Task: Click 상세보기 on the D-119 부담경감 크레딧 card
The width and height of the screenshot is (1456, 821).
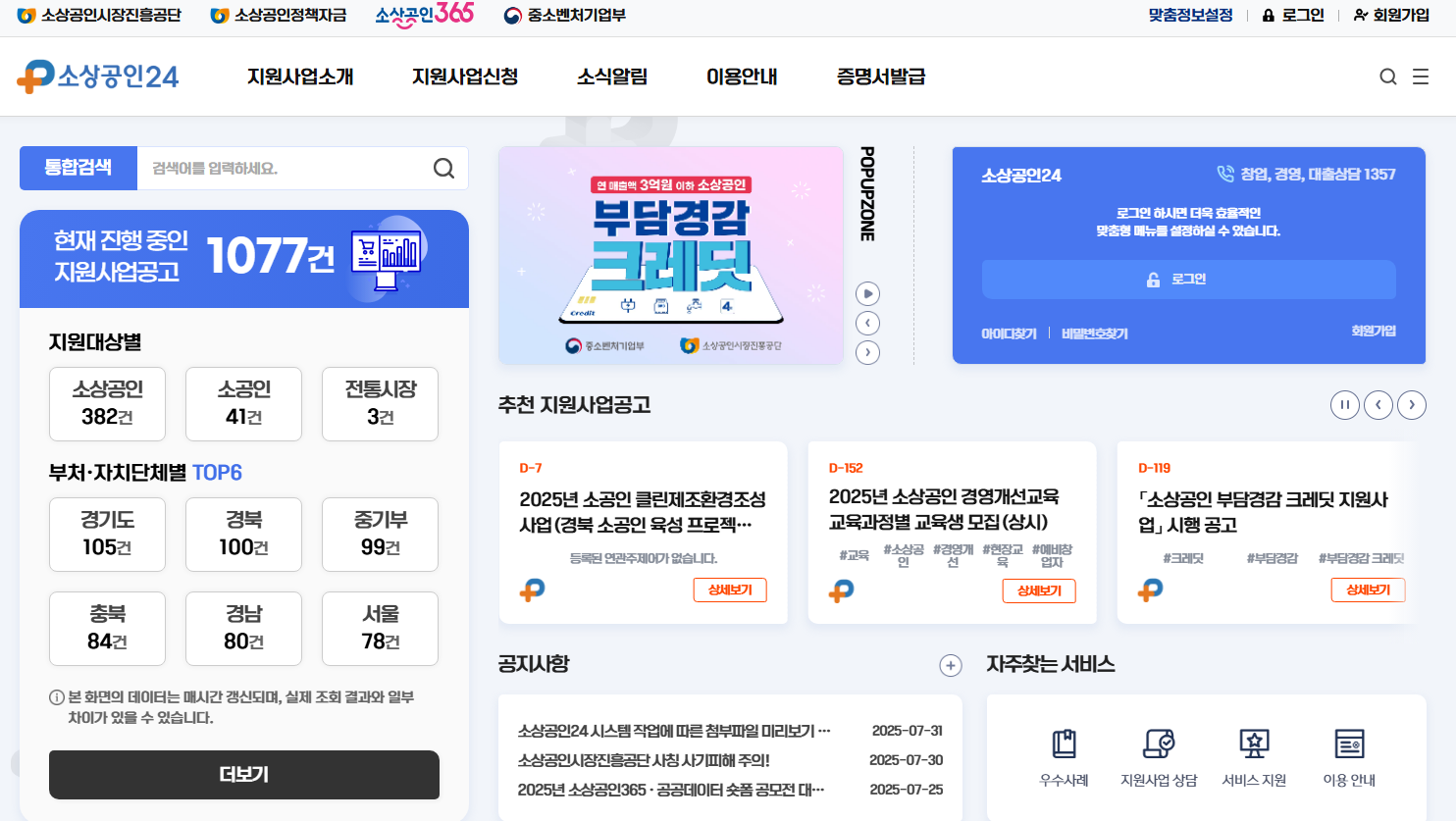Action: click(1368, 590)
